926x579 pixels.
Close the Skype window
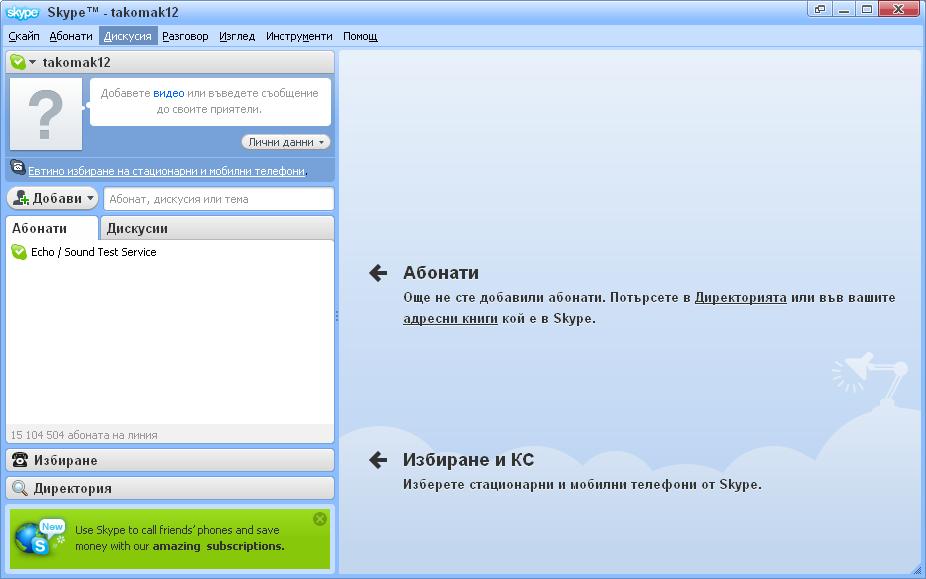click(x=898, y=9)
